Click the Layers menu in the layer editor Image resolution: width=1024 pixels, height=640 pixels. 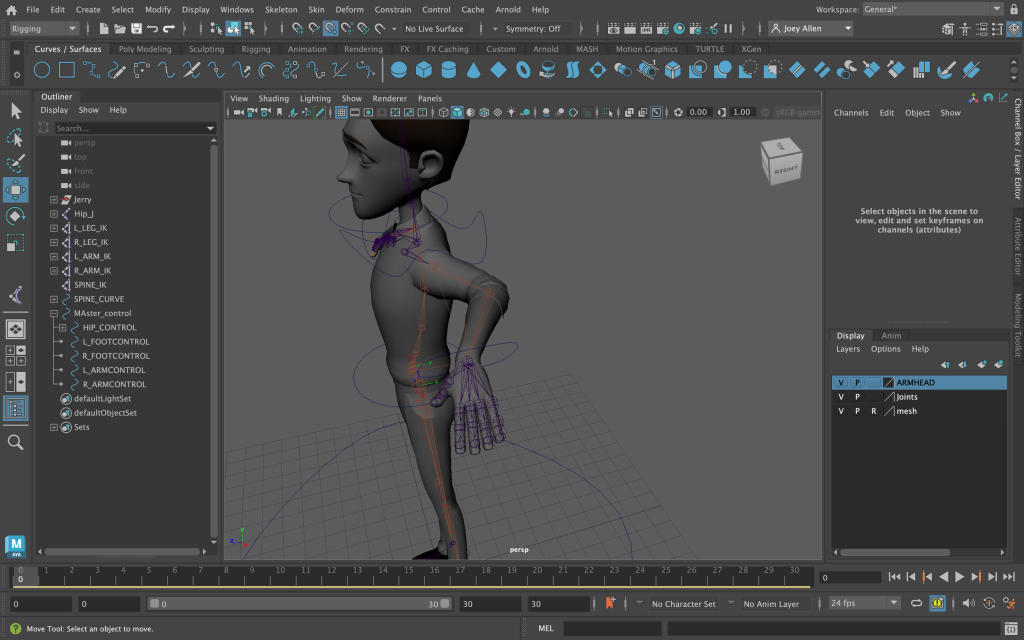click(847, 349)
